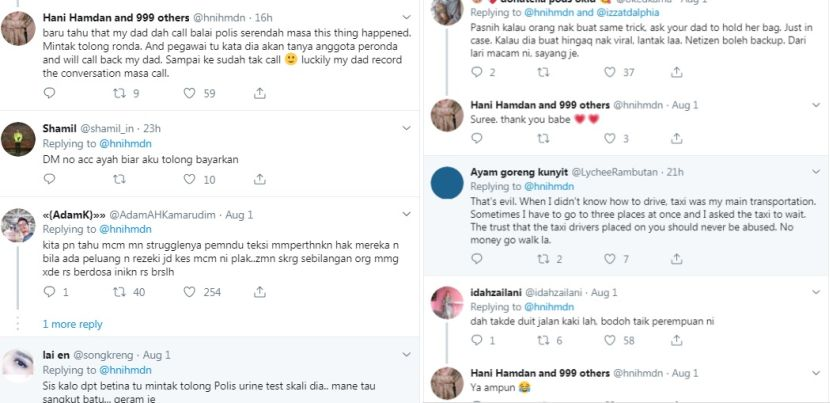Image resolution: width=830 pixels, height=403 pixels.
Task: Share Hani Hamdan's 16h tweet
Action: 261,93
